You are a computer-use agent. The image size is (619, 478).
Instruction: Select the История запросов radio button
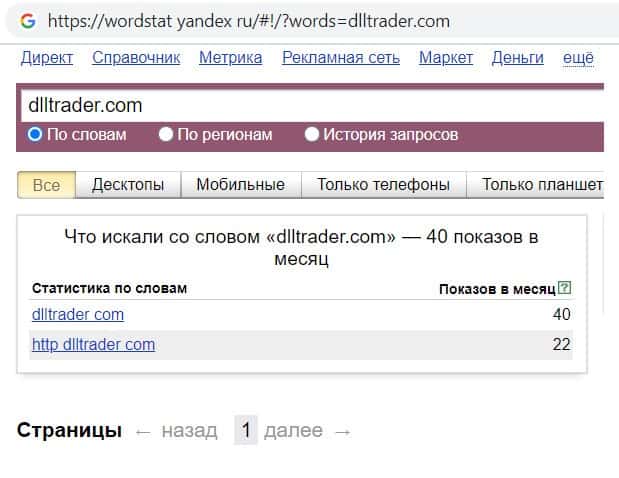tap(311, 134)
